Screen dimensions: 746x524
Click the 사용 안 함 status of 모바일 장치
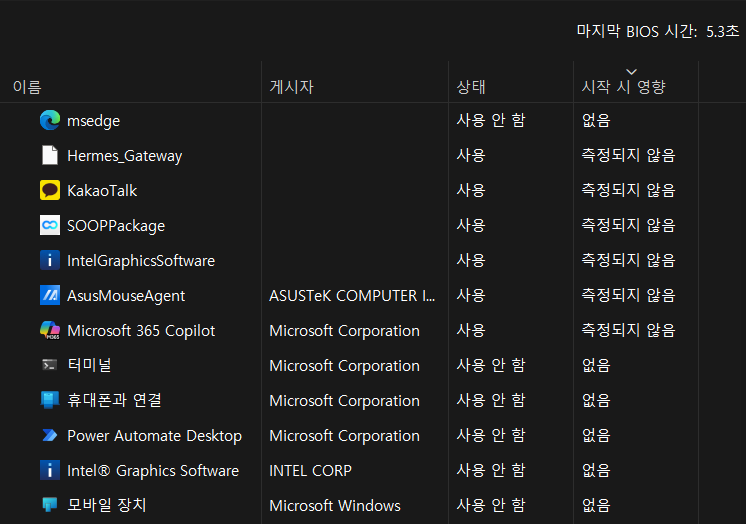point(491,504)
